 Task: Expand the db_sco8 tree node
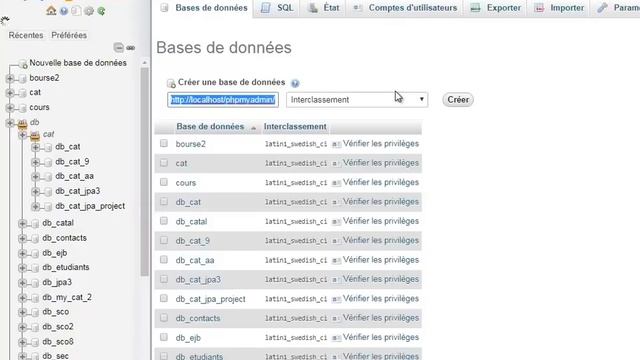coord(22,342)
